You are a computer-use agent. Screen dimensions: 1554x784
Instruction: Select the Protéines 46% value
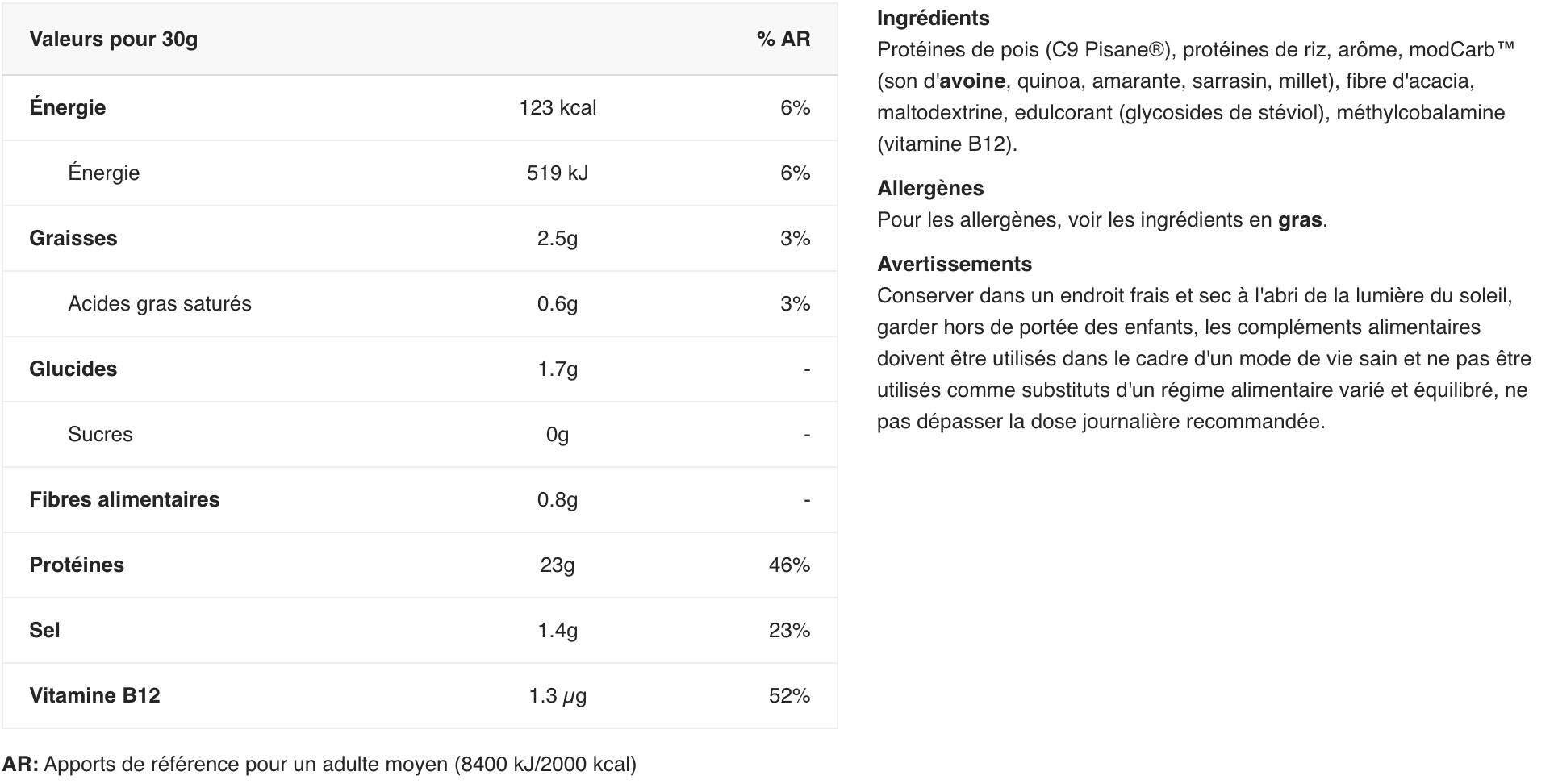(x=789, y=565)
